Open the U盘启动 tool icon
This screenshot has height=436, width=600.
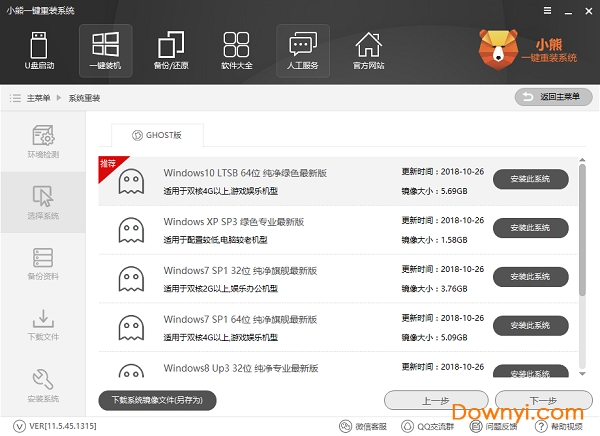[x=39, y=51]
